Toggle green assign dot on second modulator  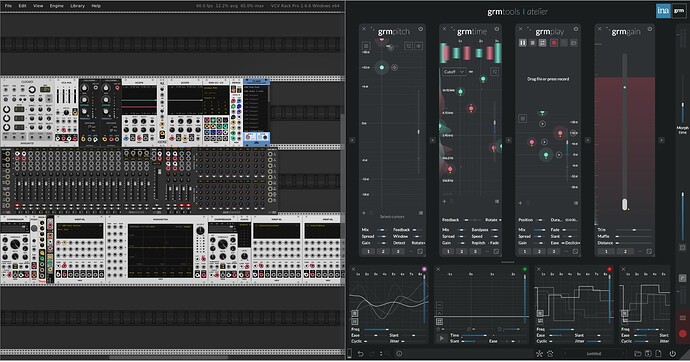pos(525,269)
